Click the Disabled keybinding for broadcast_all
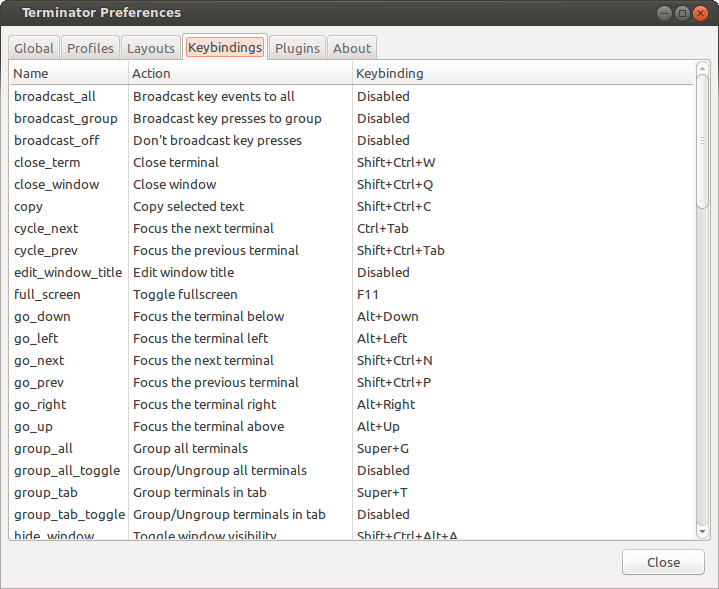This screenshot has height=589, width=719. point(383,96)
